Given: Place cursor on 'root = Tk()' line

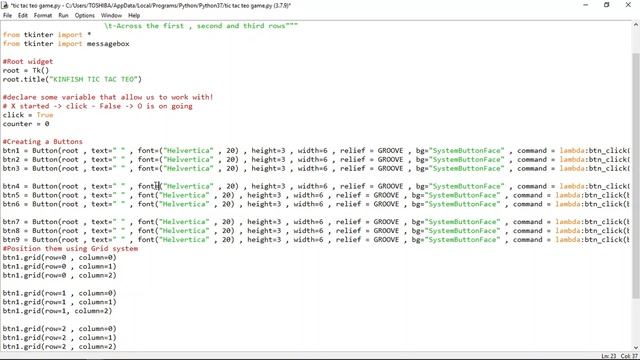Looking at the screenshot, I should [x=26, y=71].
